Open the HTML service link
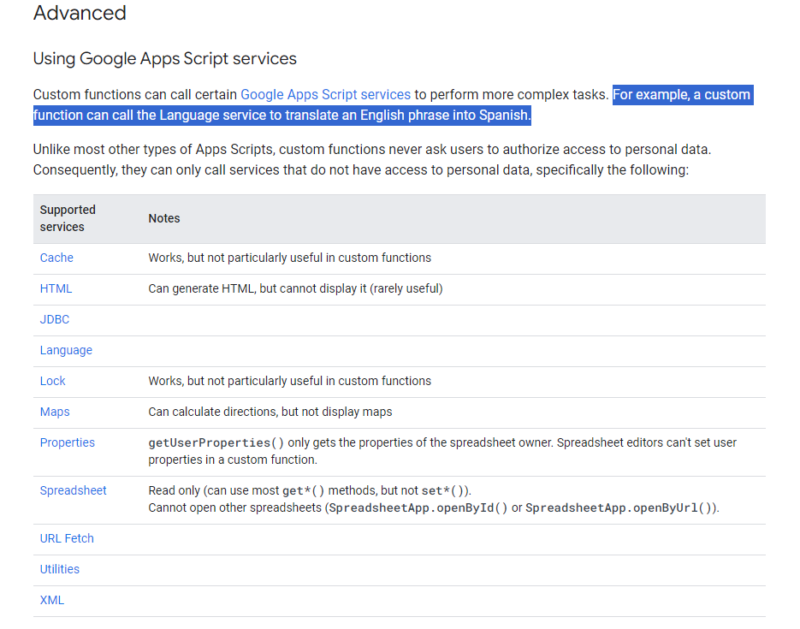The height and width of the screenshot is (629, 800). point(56,289)
